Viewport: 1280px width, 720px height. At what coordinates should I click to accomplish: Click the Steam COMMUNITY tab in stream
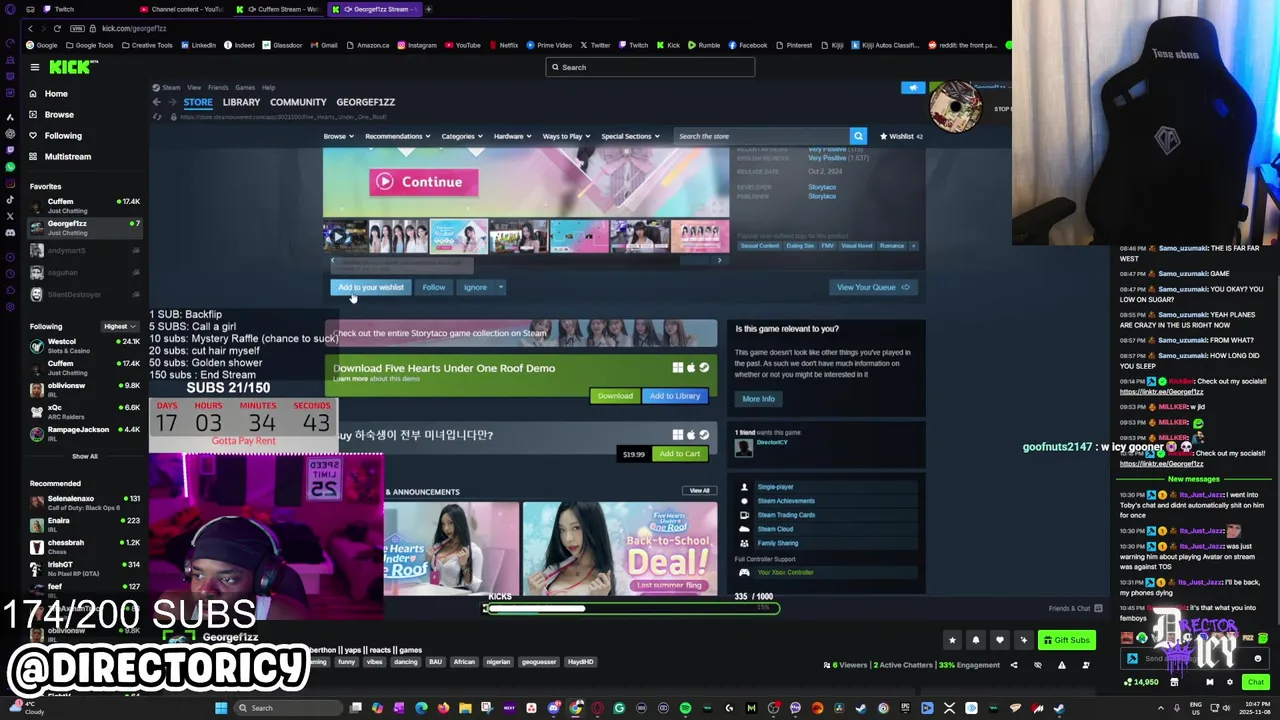click(298, 102)
